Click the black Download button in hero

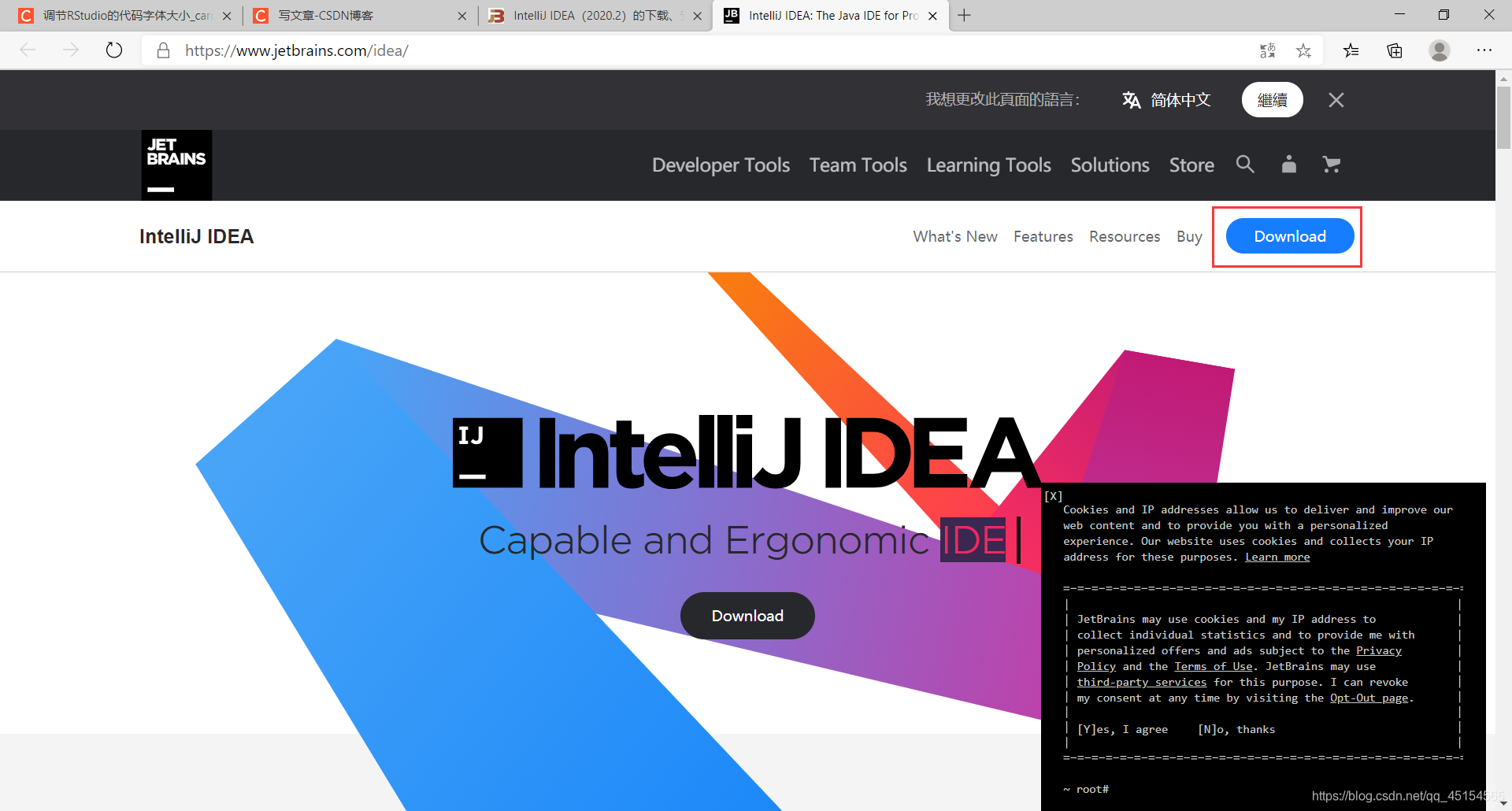747,616
